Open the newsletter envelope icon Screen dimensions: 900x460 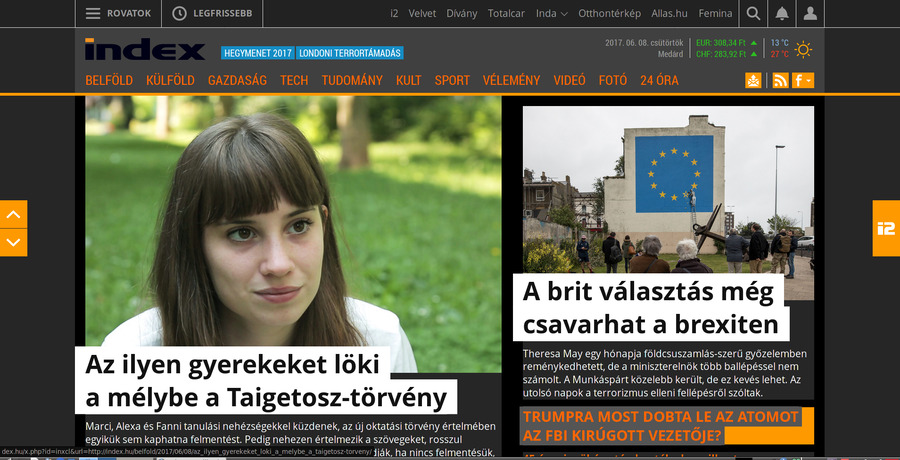pyautogui.click(x=753, y=80)
